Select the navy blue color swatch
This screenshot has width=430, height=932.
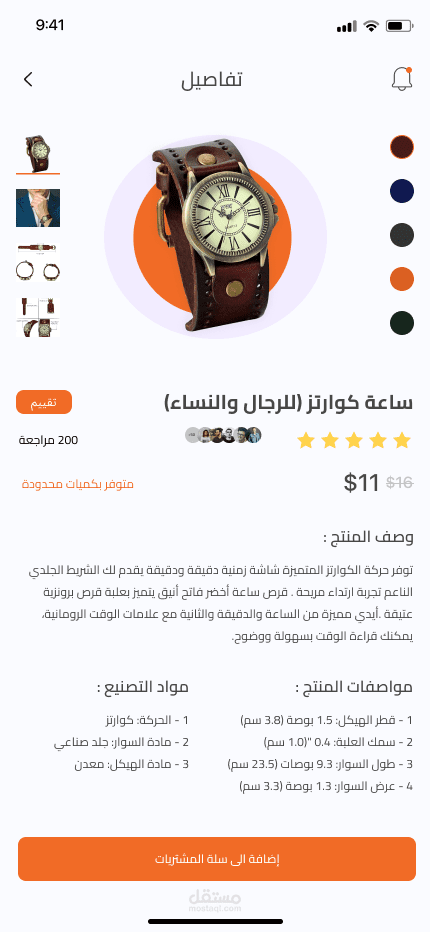coord(402,191)
